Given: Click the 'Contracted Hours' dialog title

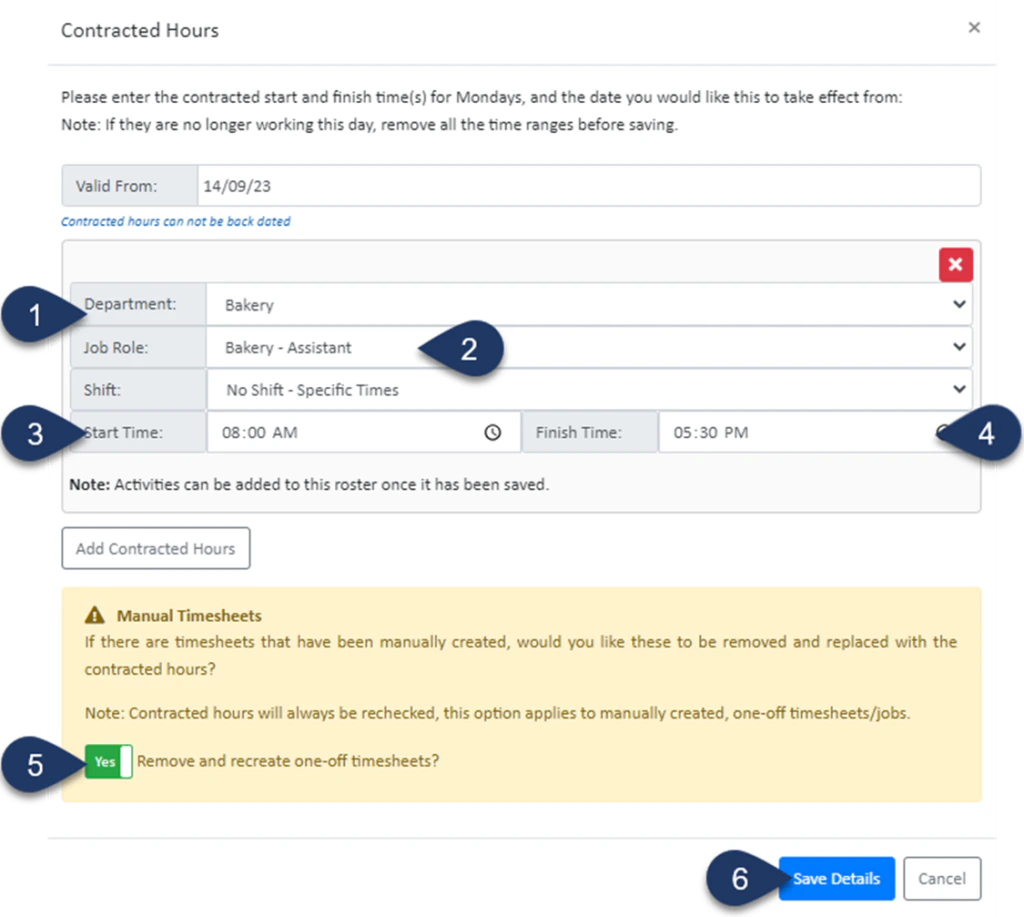Looking at the screenshot, I should (x=140, y=31).
